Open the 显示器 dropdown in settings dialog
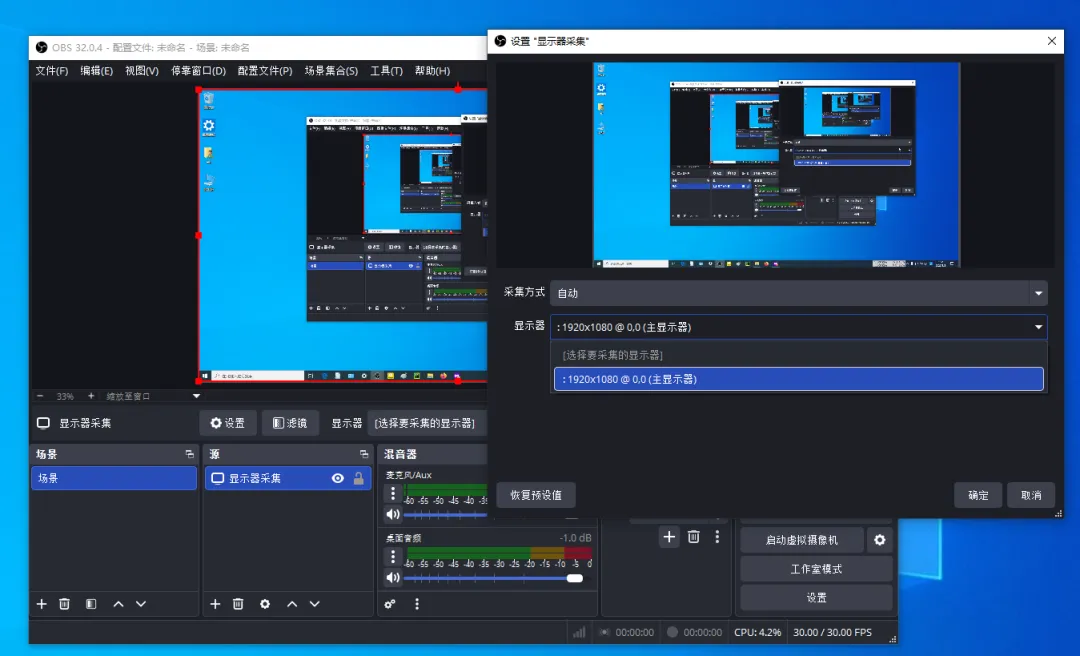 point(798,327)
